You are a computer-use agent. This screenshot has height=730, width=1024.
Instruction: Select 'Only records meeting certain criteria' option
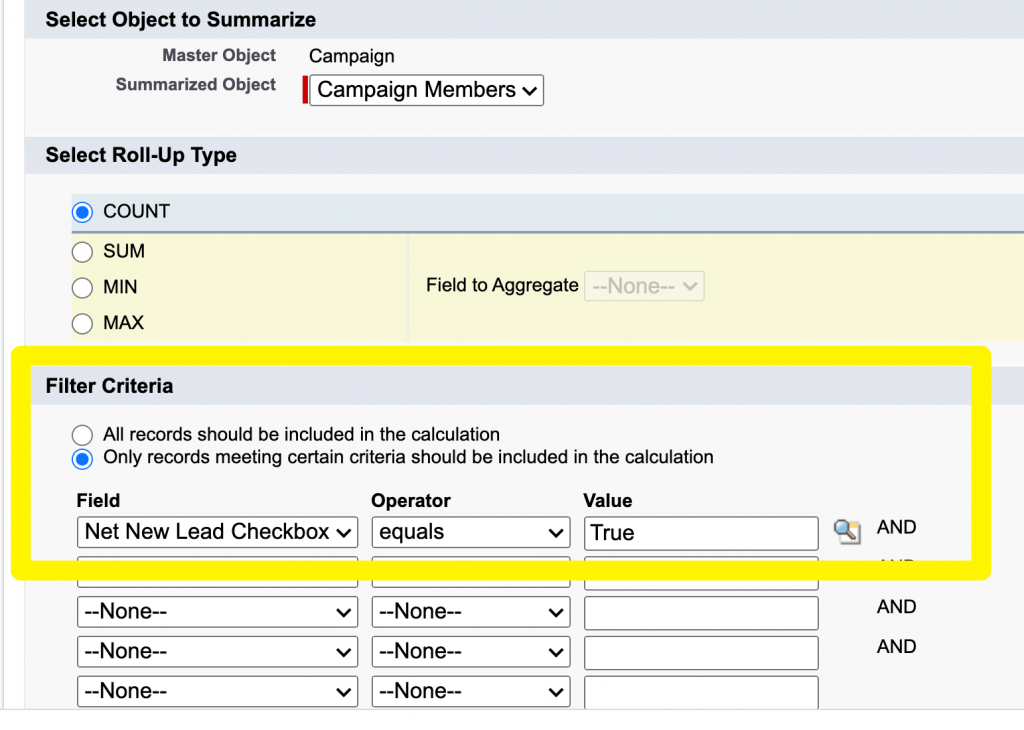click(x=82, y=458)
